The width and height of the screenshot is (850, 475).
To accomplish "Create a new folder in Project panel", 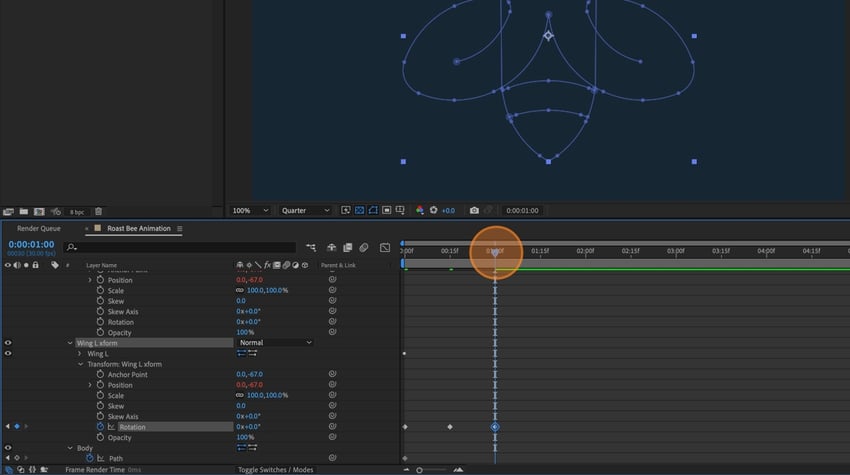I will click(24, 211).
